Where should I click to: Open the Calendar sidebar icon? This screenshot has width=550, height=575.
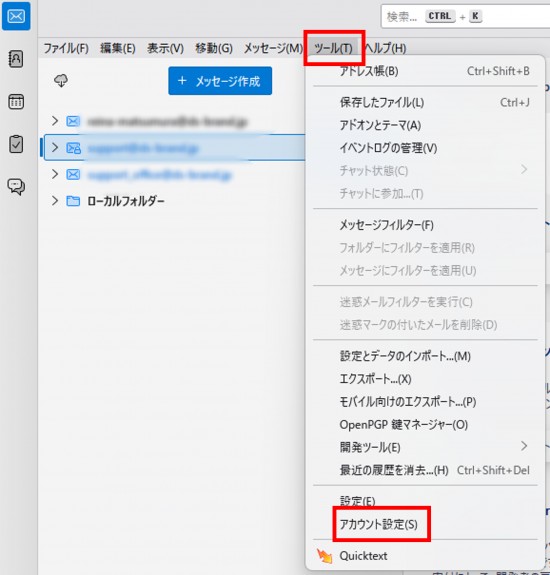[16, 102]
